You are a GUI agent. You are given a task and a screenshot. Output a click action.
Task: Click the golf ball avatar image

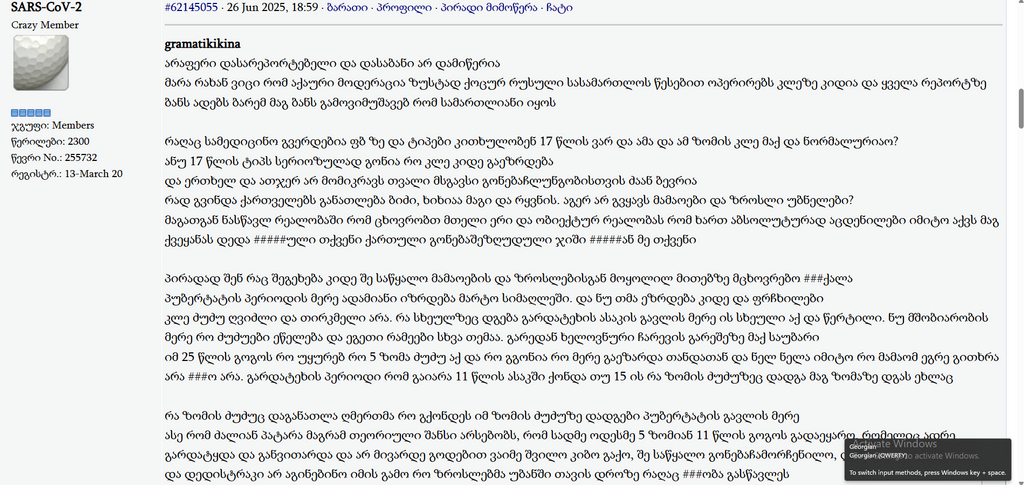click(40, 63)
